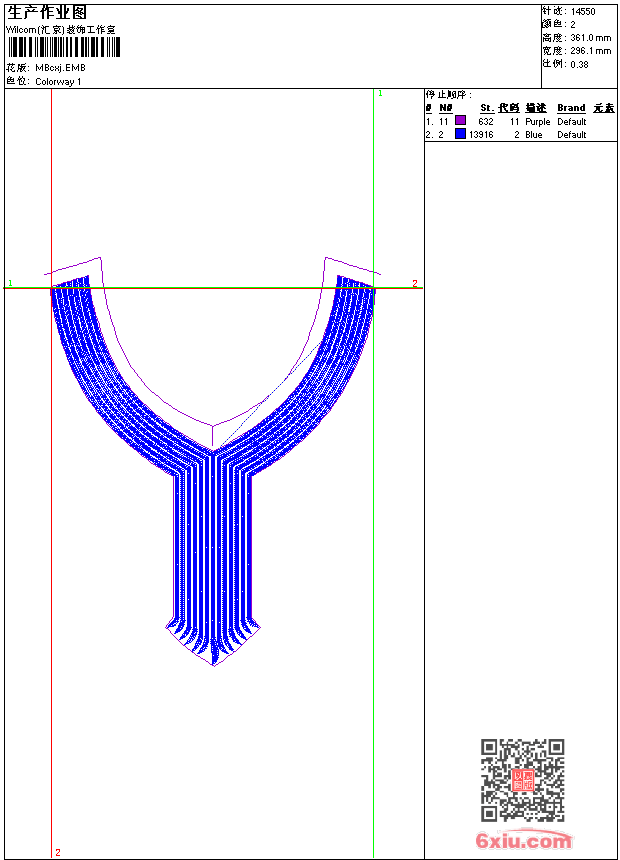620x860 pixels.
Task: Click the 'Wilcom(汇京)装饰工作室' studio name
Action: 60,30
